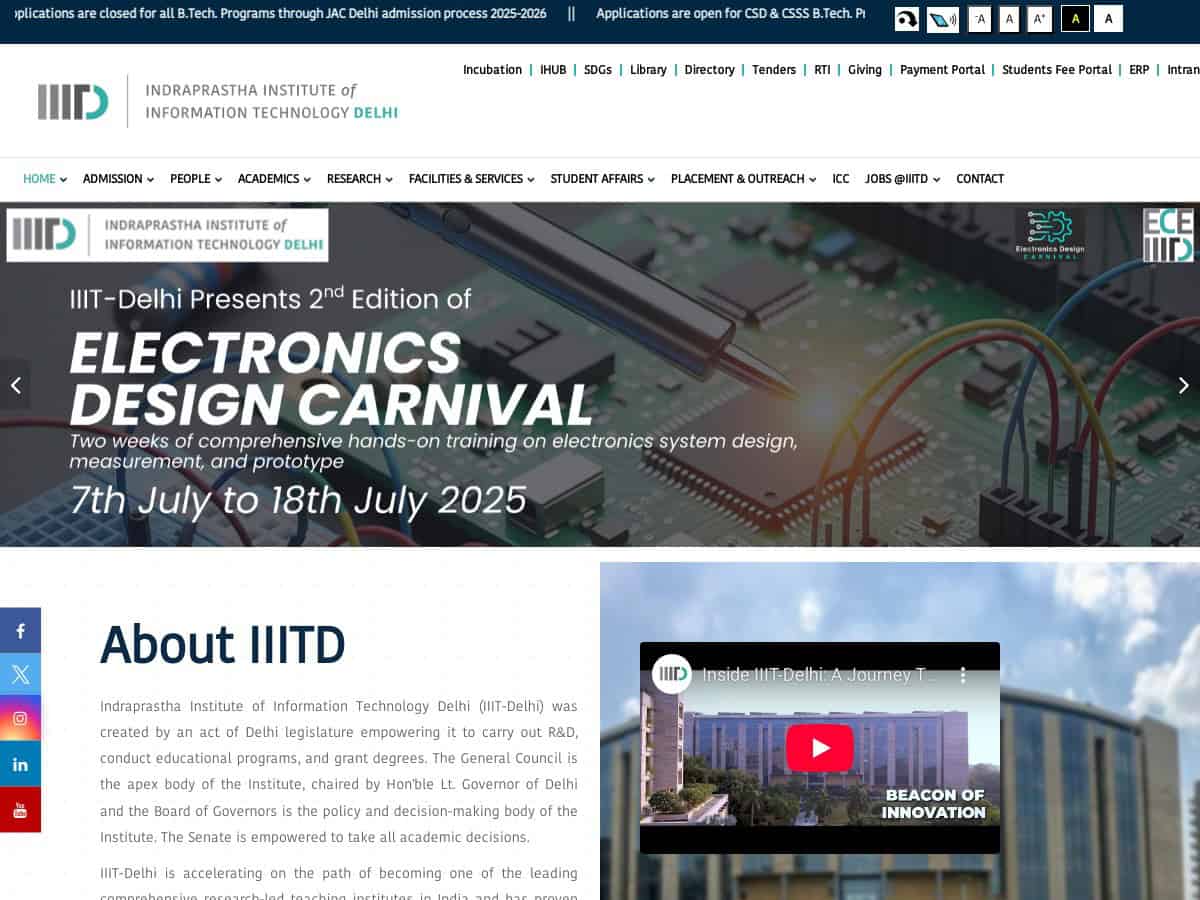Open the IHUB link
The height and width of the screenshot is (900, 1200).
coord(553,70)
